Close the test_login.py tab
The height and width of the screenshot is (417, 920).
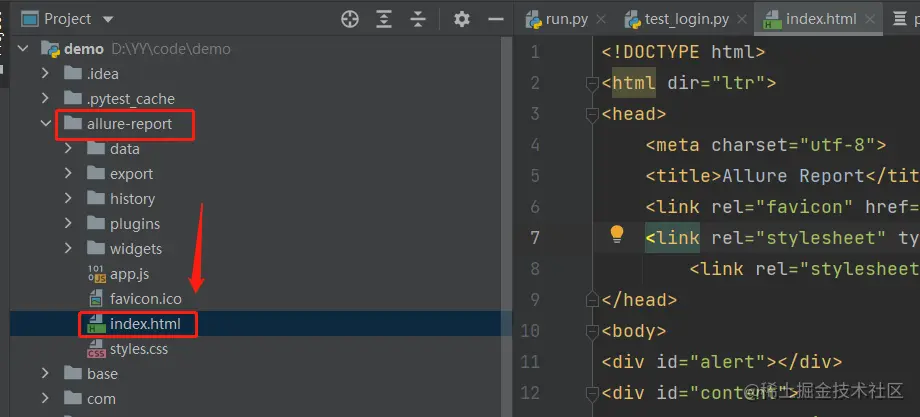(742, 19)
